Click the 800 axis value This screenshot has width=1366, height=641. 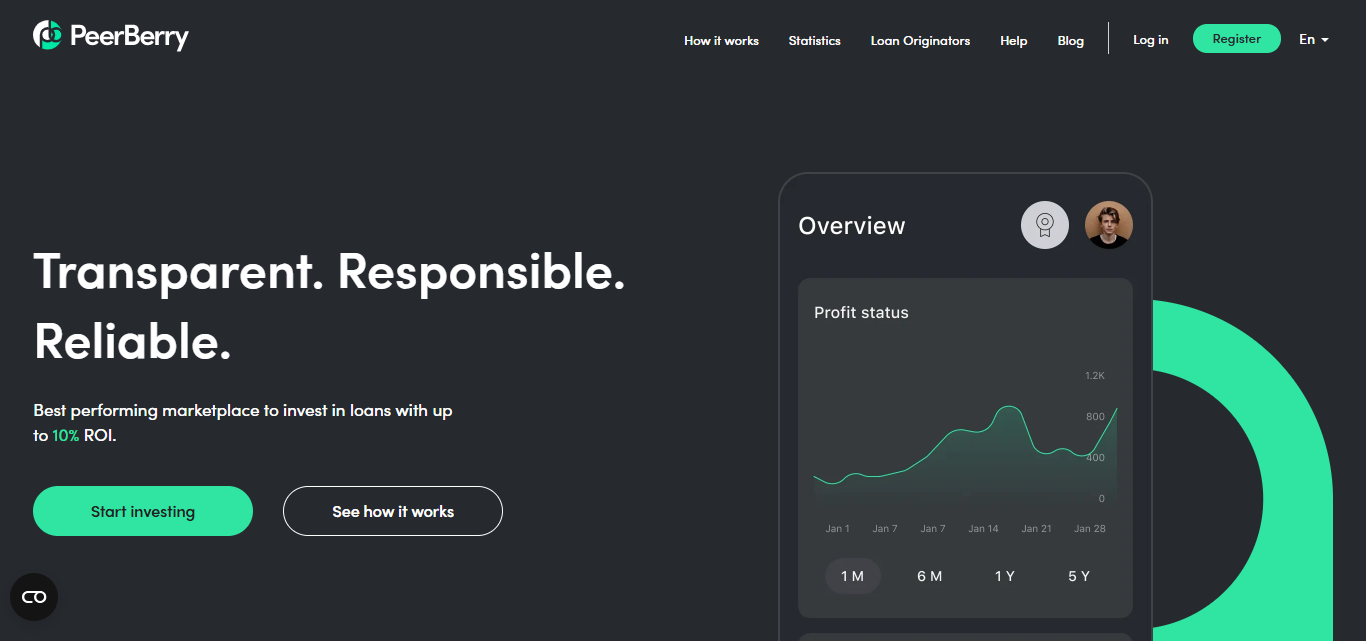click(1095, 417)
